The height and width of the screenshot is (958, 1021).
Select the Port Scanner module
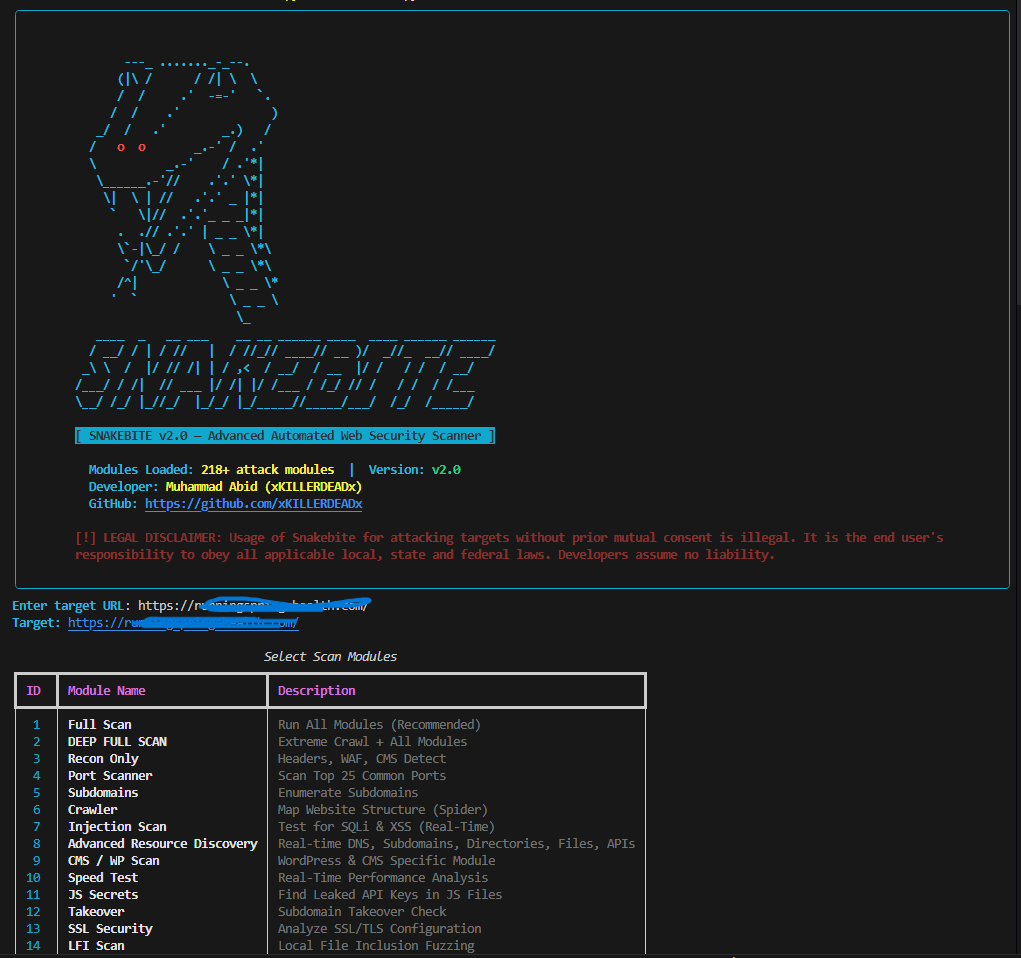click(110, 775)
